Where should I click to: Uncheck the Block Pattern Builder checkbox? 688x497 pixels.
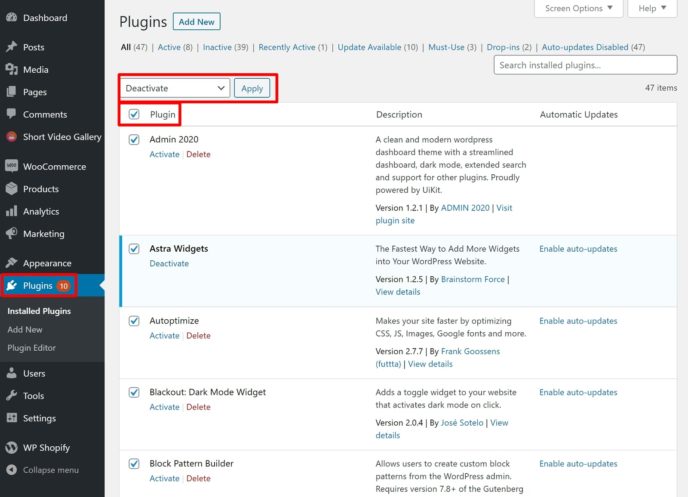(134, 464)
